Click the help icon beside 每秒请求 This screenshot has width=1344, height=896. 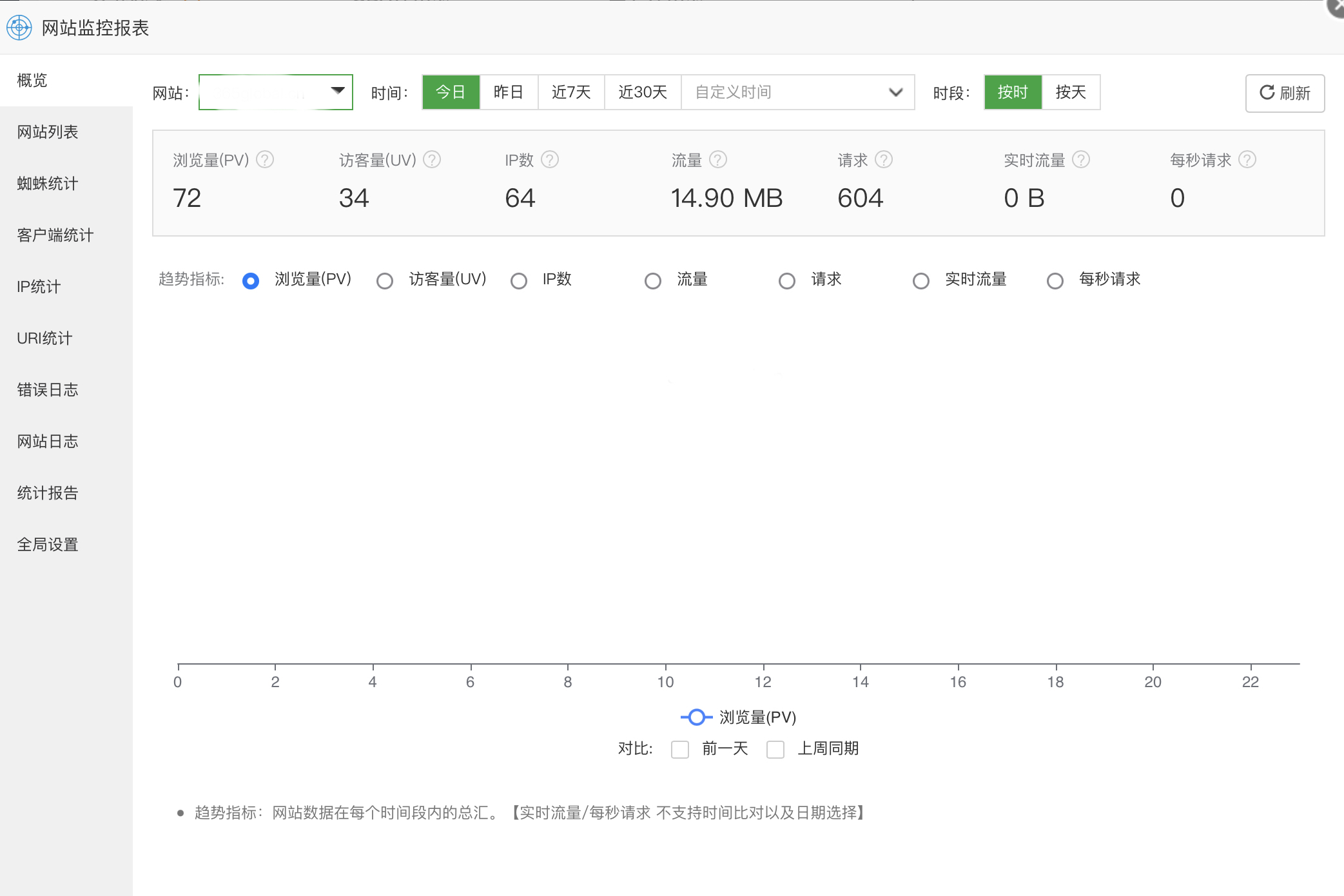pyautogui.click(x=1247, y=159)
